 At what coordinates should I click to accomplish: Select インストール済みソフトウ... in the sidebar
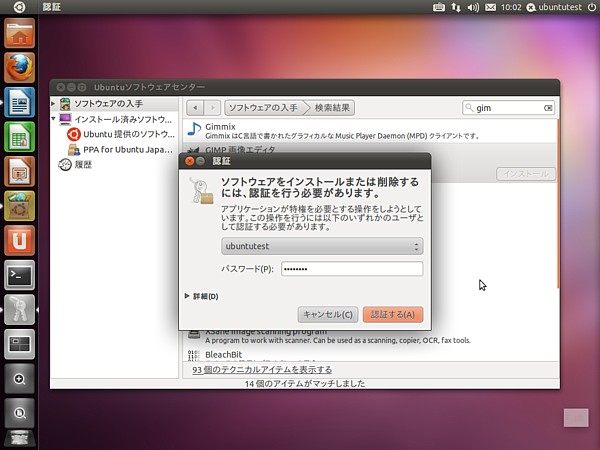click(x=115, y=119)
